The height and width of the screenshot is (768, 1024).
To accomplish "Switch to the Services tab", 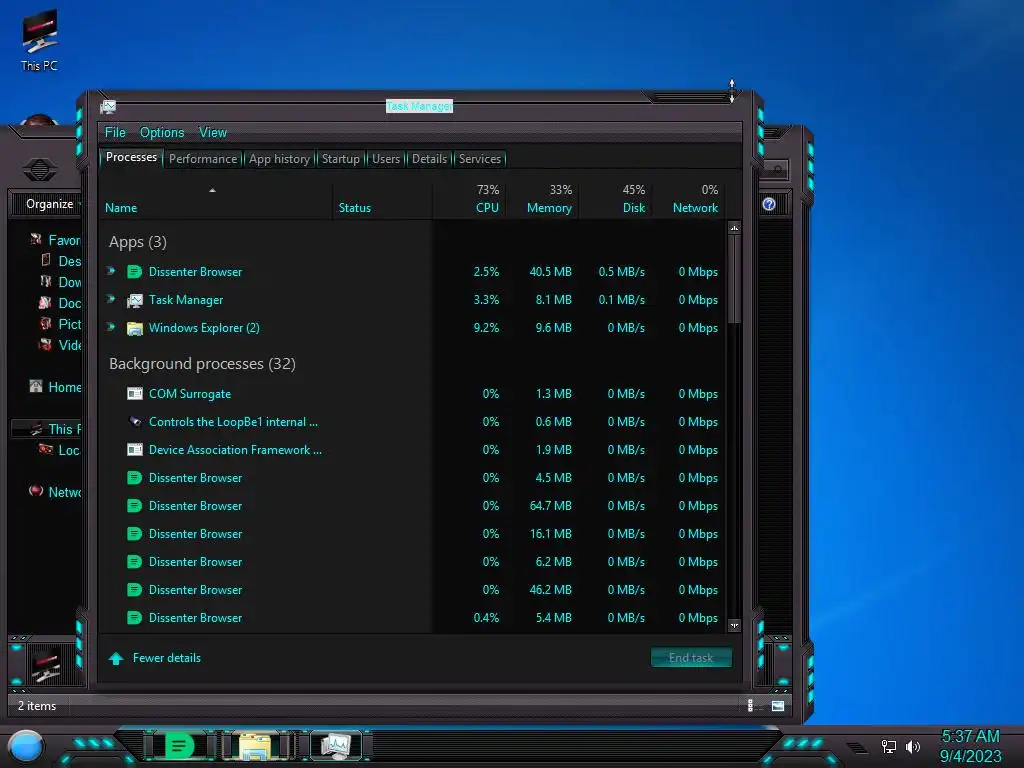I will point(480,159).
